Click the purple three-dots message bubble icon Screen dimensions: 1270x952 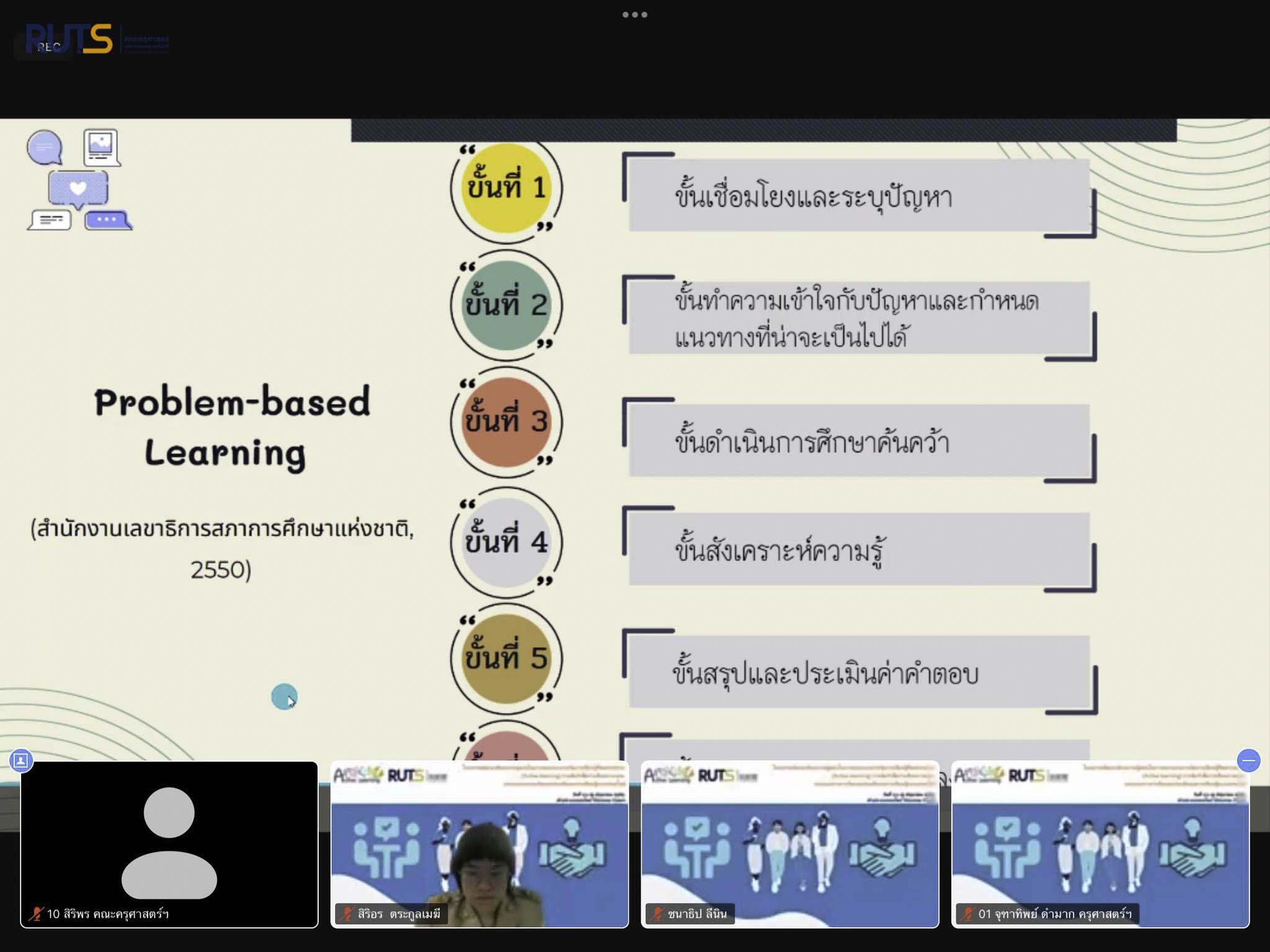[x=108, y=220]
